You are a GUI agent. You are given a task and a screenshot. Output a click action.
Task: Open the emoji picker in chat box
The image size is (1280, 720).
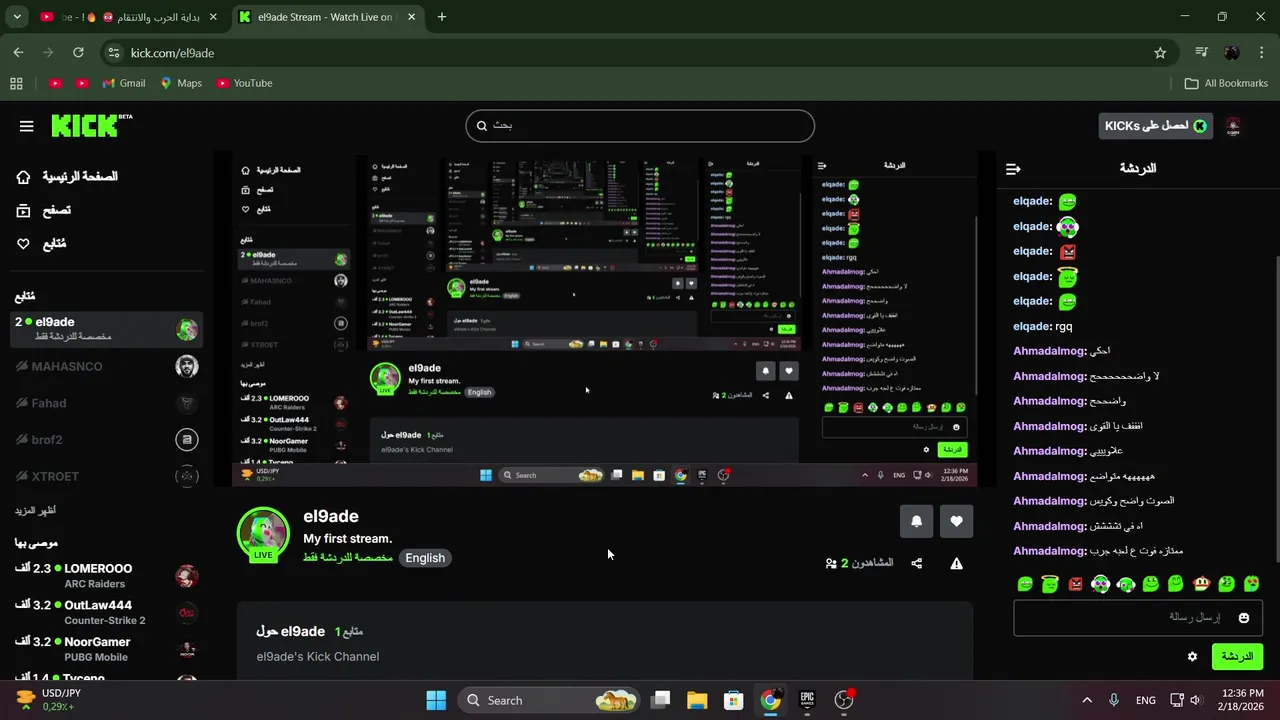pyautogui.click(x=1244, y=618)
